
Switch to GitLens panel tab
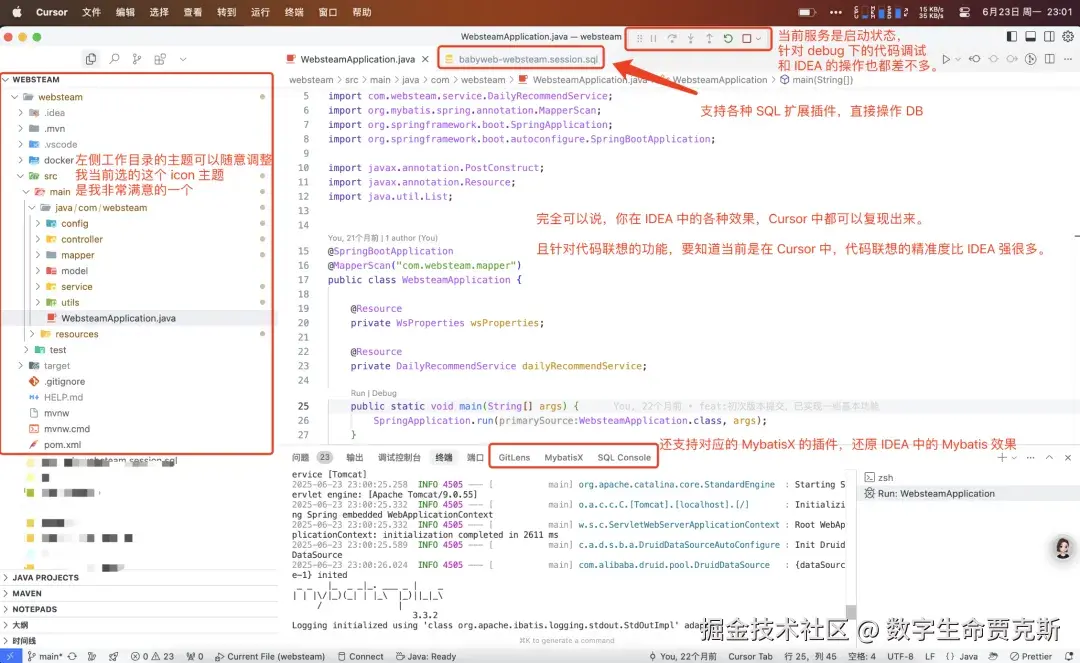click(514, 458)
